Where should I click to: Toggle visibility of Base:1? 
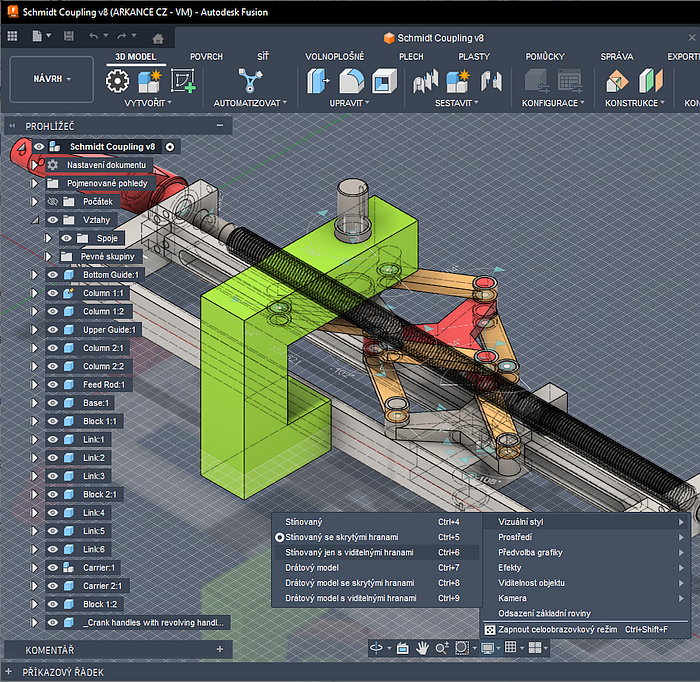click(x=53, y=402)
